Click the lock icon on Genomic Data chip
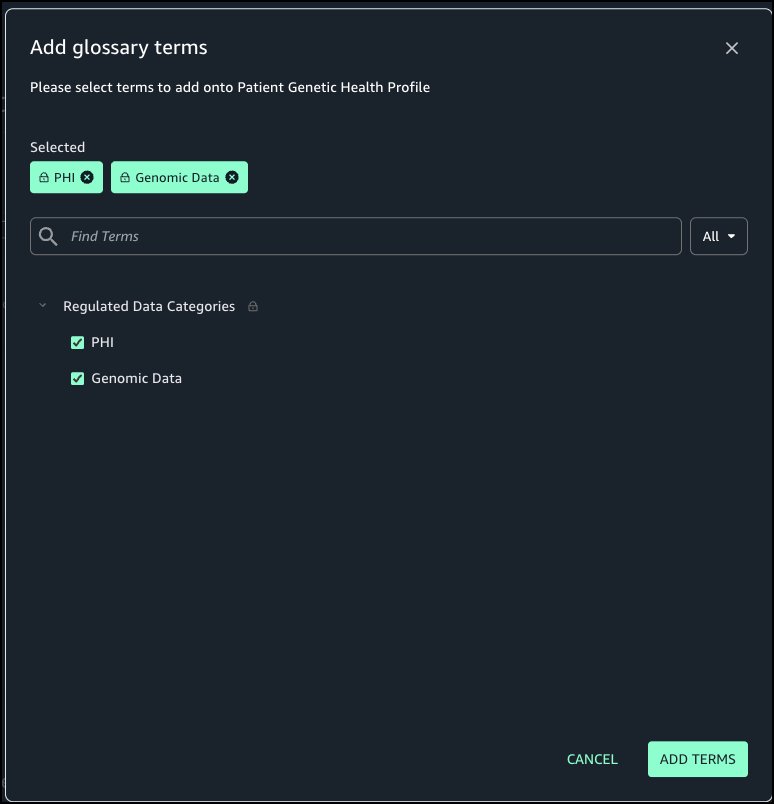The image size is (774, 804). click(x=125, y=178)
